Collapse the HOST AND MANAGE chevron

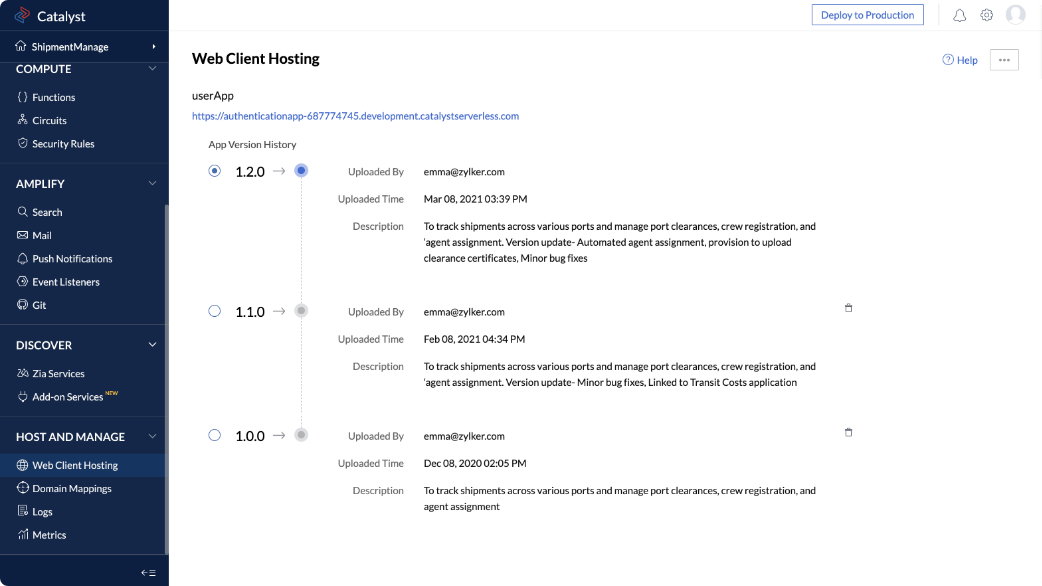click(x=152, y=437)
